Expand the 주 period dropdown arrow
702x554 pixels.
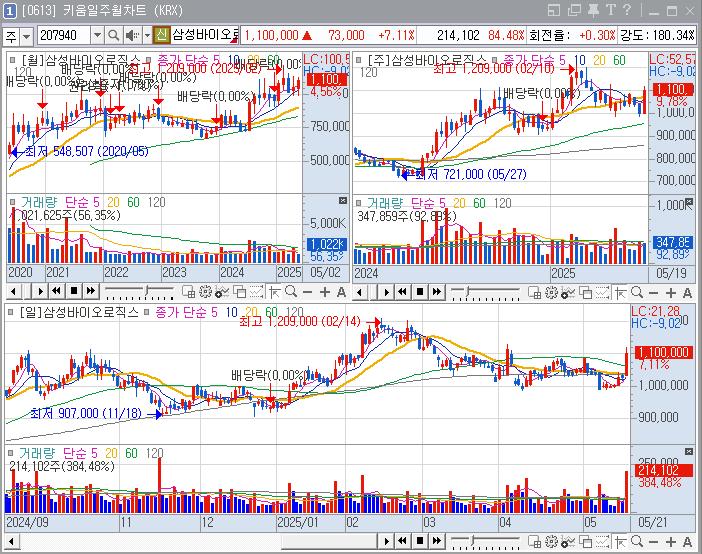pos(27,36)
